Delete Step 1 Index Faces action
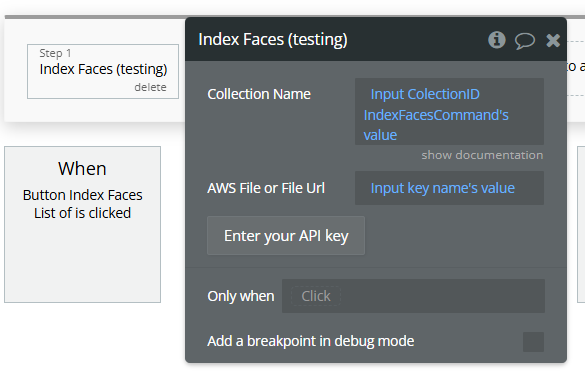585x392 pixels. coord(150,87)
